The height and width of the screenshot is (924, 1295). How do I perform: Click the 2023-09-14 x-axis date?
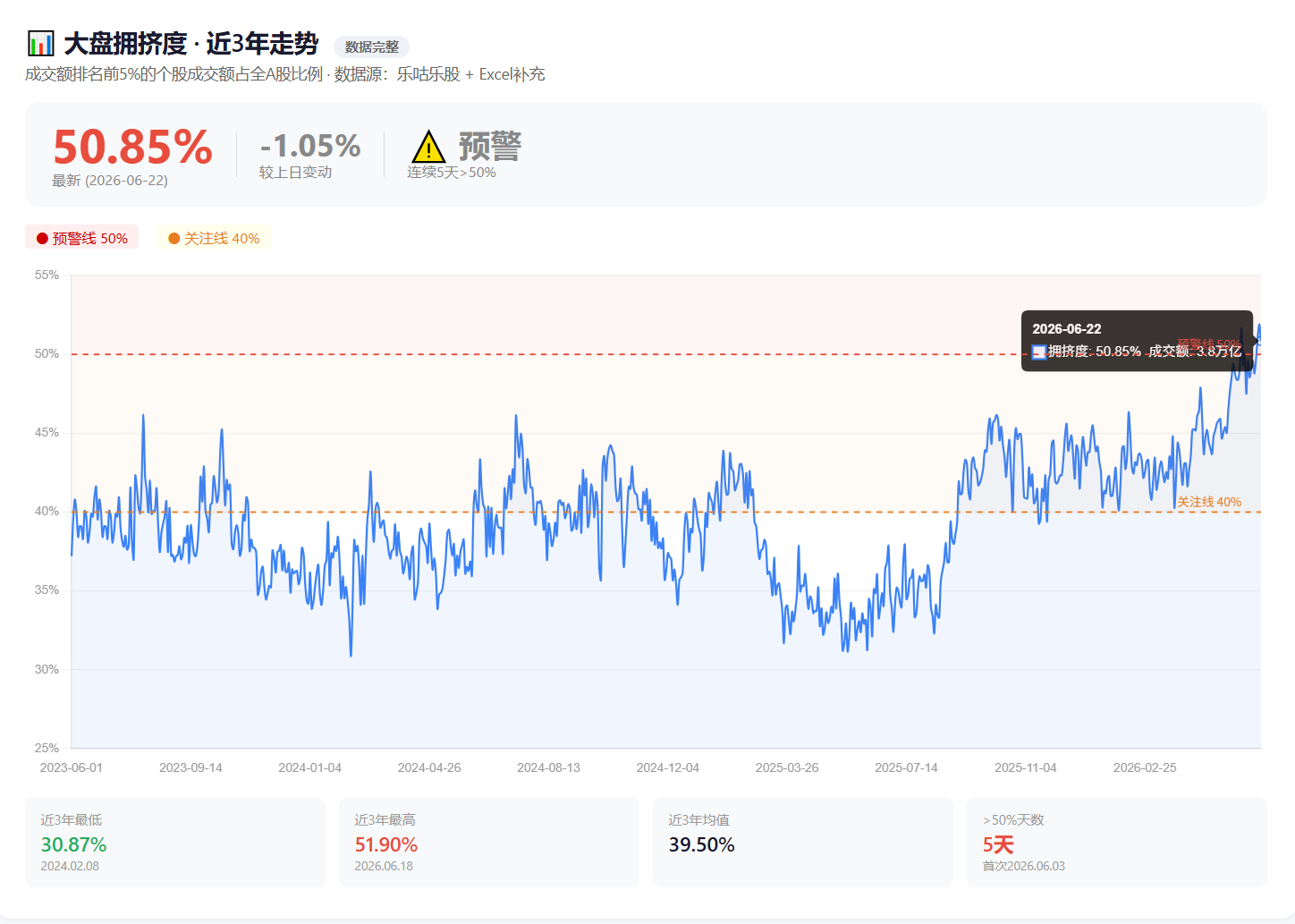(x=190, y=767)
